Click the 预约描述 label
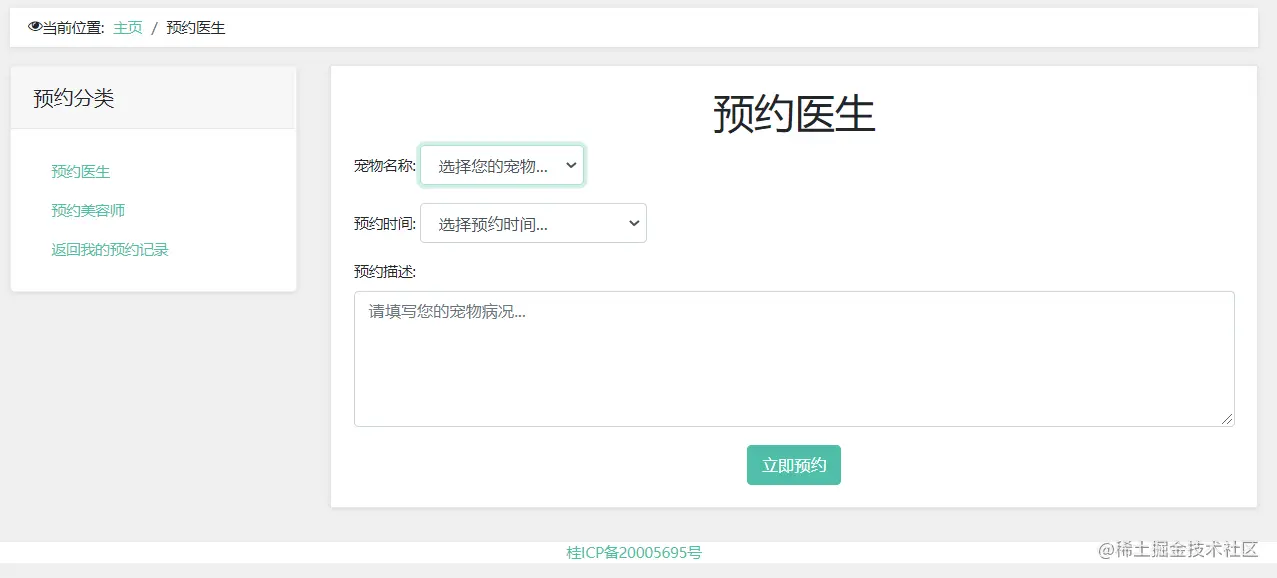The image size is (1277, 578). pos(385,272)
